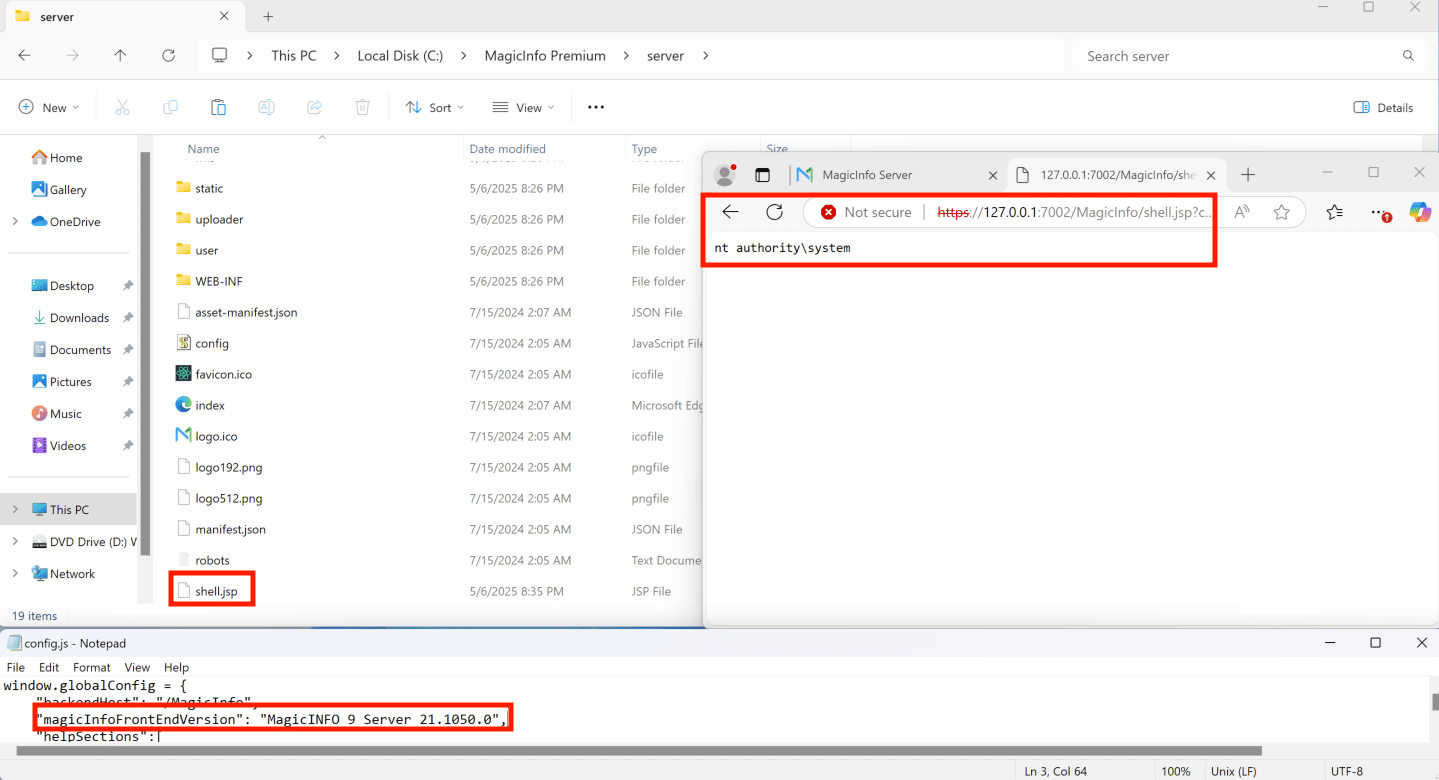
Task: Click the Up arrow in File Explorer
Action: pyautogui.click(x=120, y=56)
